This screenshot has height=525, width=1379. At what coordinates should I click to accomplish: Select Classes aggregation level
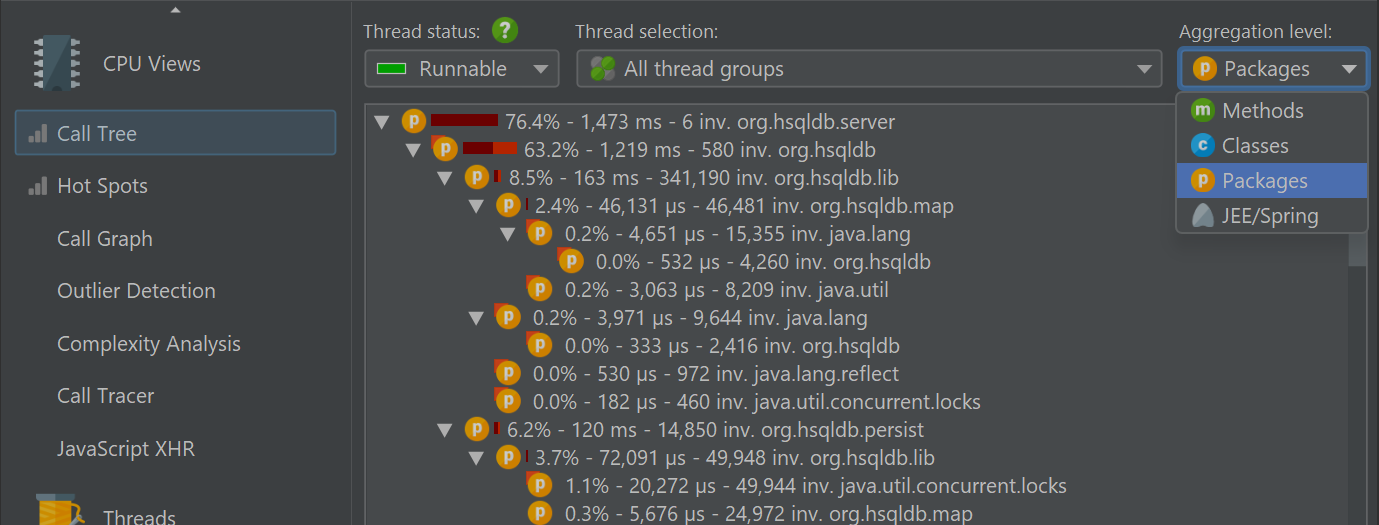(1272, 146)
